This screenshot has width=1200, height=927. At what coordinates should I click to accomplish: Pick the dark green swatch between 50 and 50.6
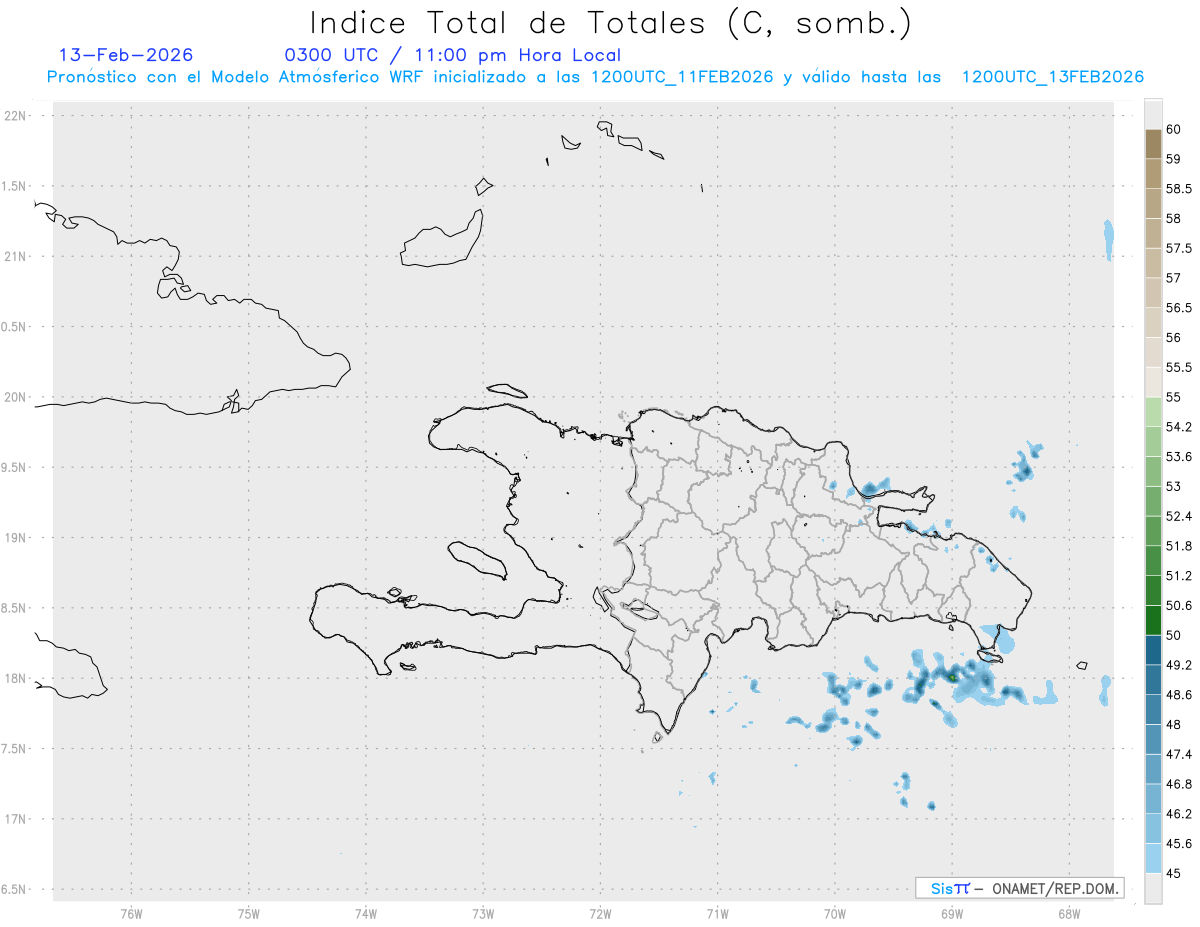(1153, 620)
